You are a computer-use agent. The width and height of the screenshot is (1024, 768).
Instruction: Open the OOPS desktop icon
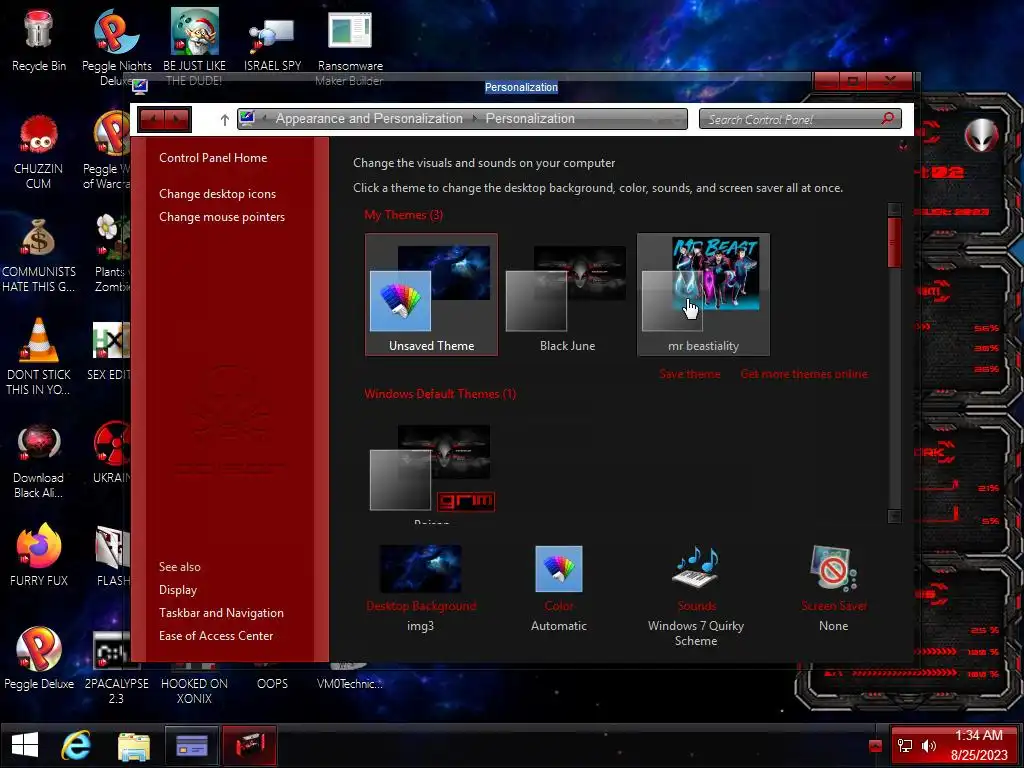click(x=272, y=678)
